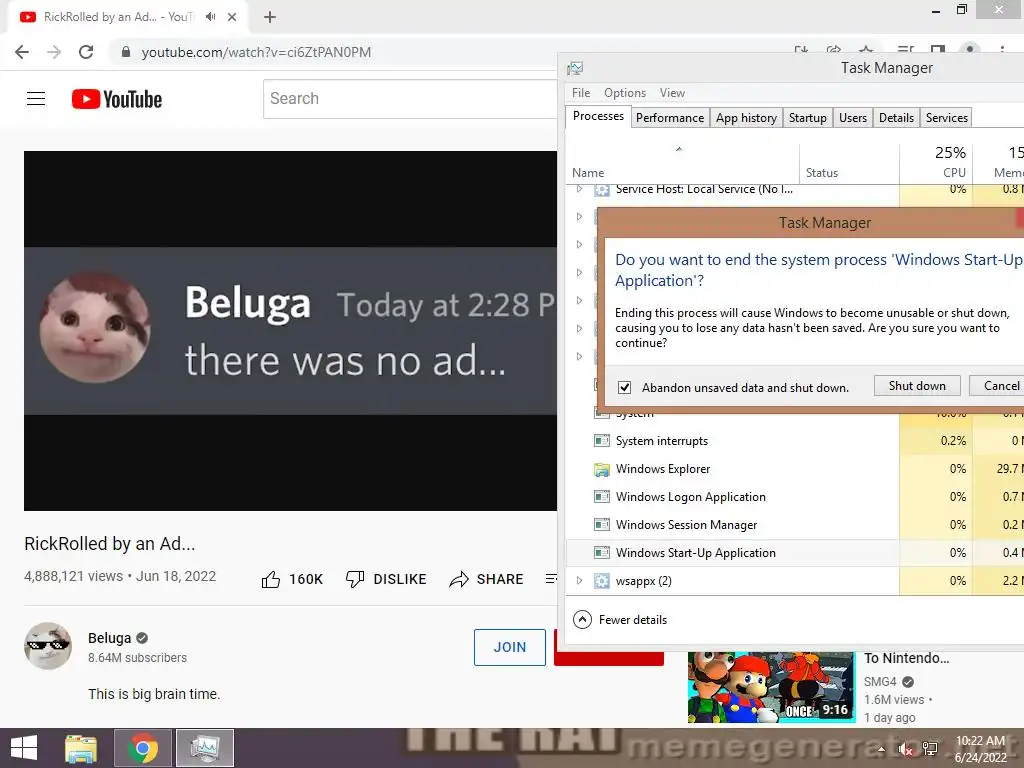
Task: Show hidden tray icons arrow
Action: coord(882,750)
